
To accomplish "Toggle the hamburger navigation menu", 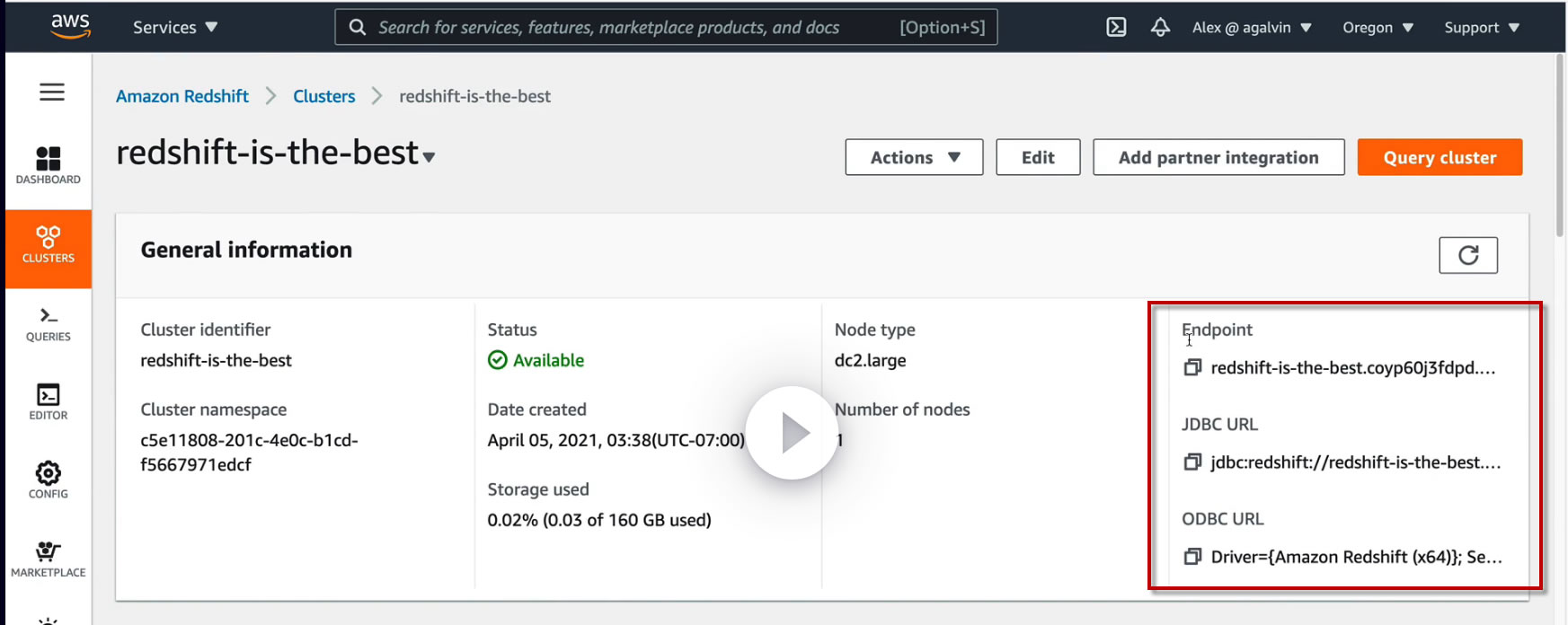I will tap(52, 92).
